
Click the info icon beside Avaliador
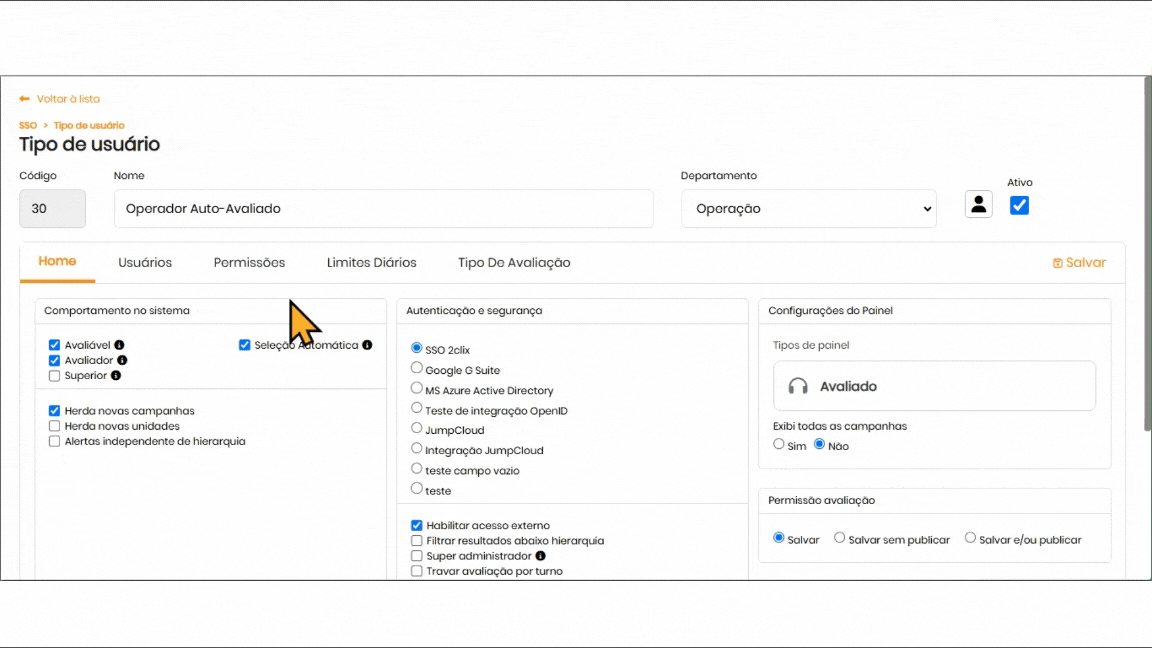(122, 360)
